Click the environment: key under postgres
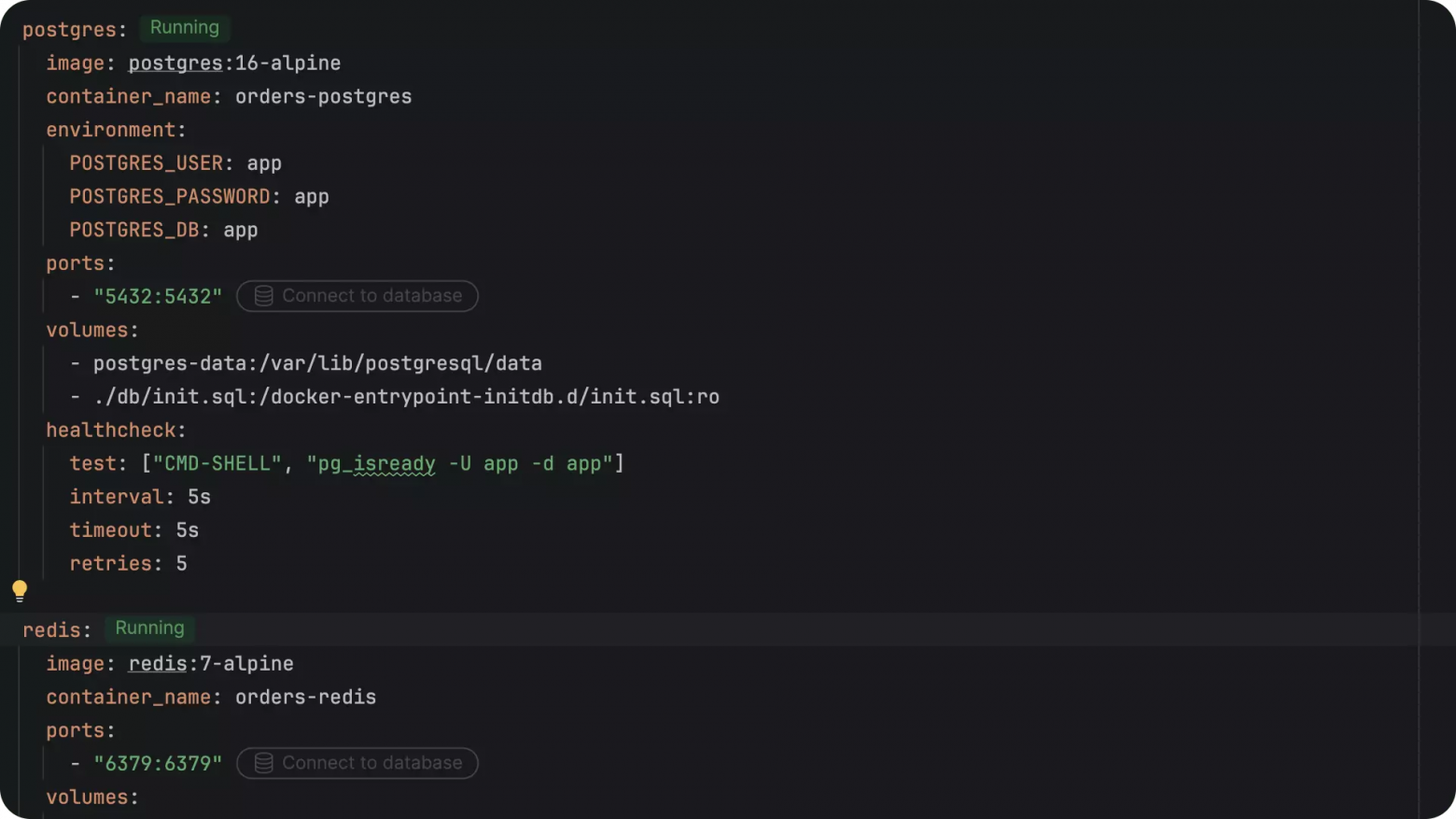The image size is (1456, 819). (x=116, y=130)
